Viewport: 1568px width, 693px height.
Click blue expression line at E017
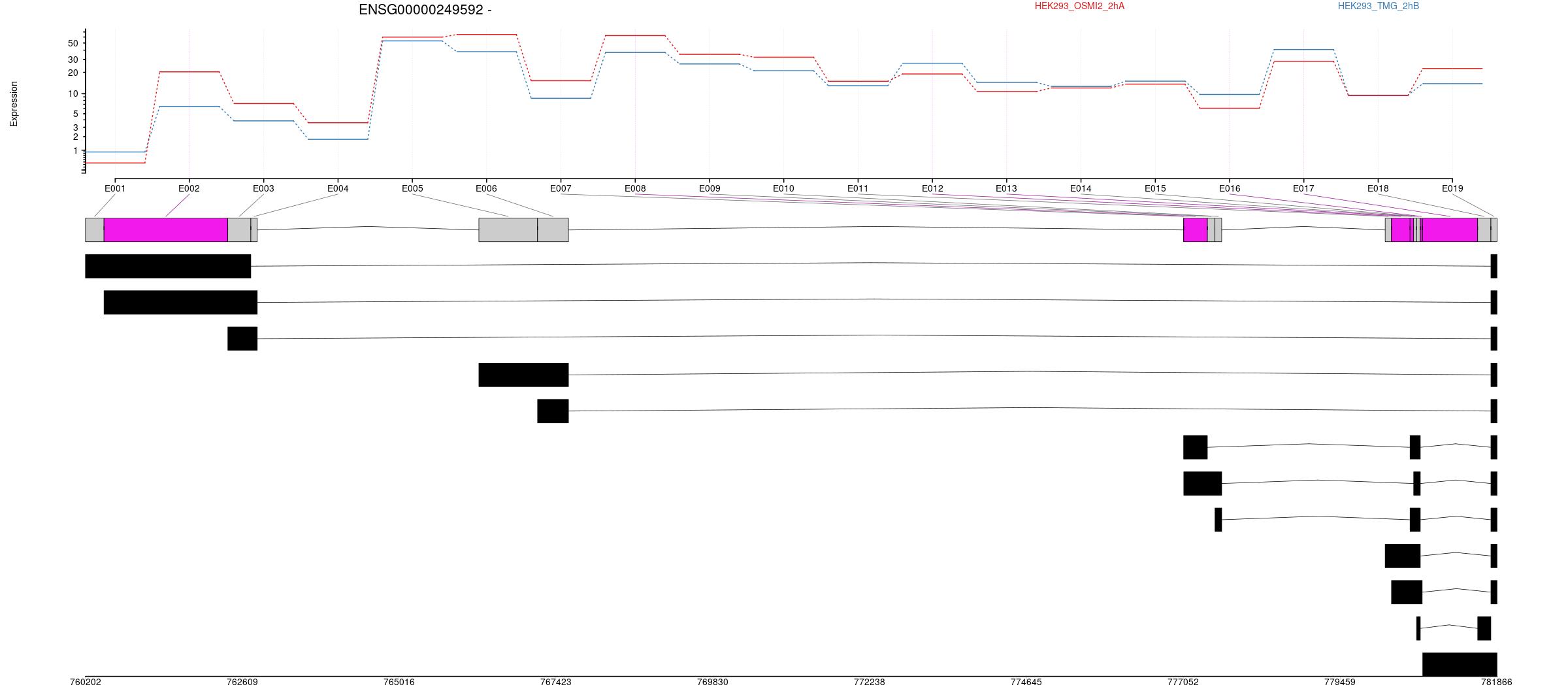(1303, 49)
